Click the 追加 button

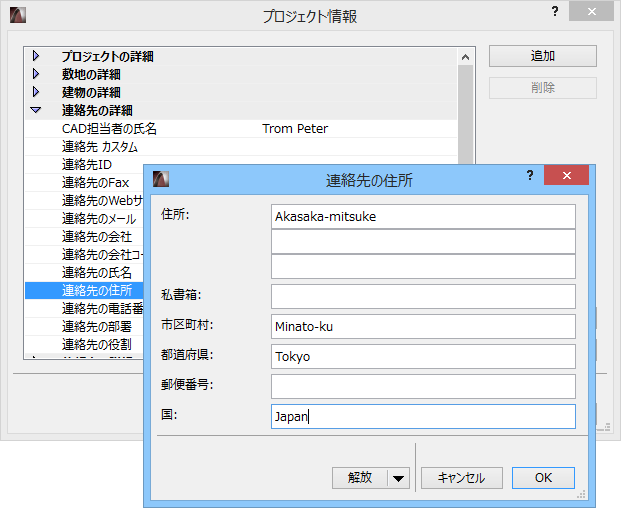click(x=543, y=56)
